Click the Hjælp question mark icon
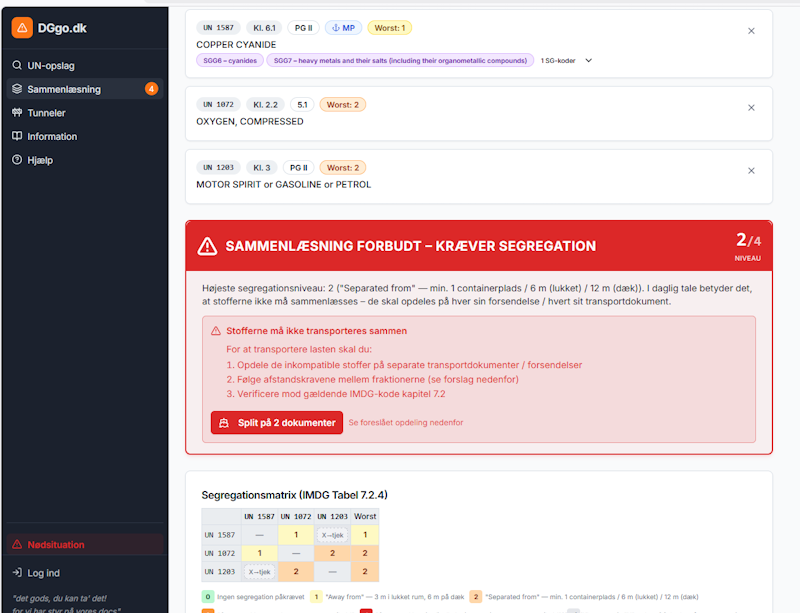The width and height of the screenshot is (800, 613). coord(17,160)
